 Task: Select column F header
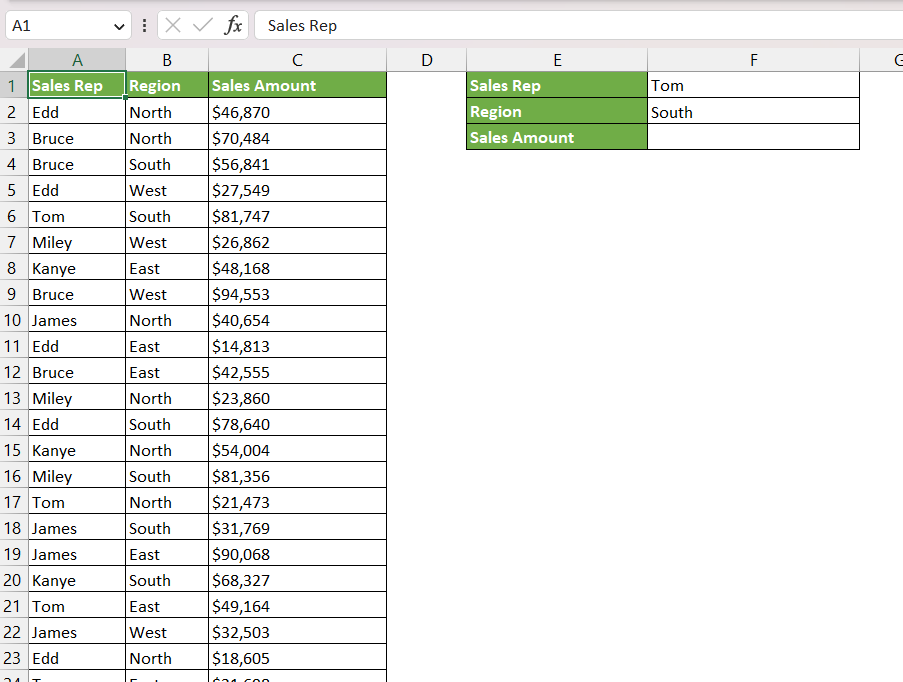pyautogui.click(x=753, y=60)
